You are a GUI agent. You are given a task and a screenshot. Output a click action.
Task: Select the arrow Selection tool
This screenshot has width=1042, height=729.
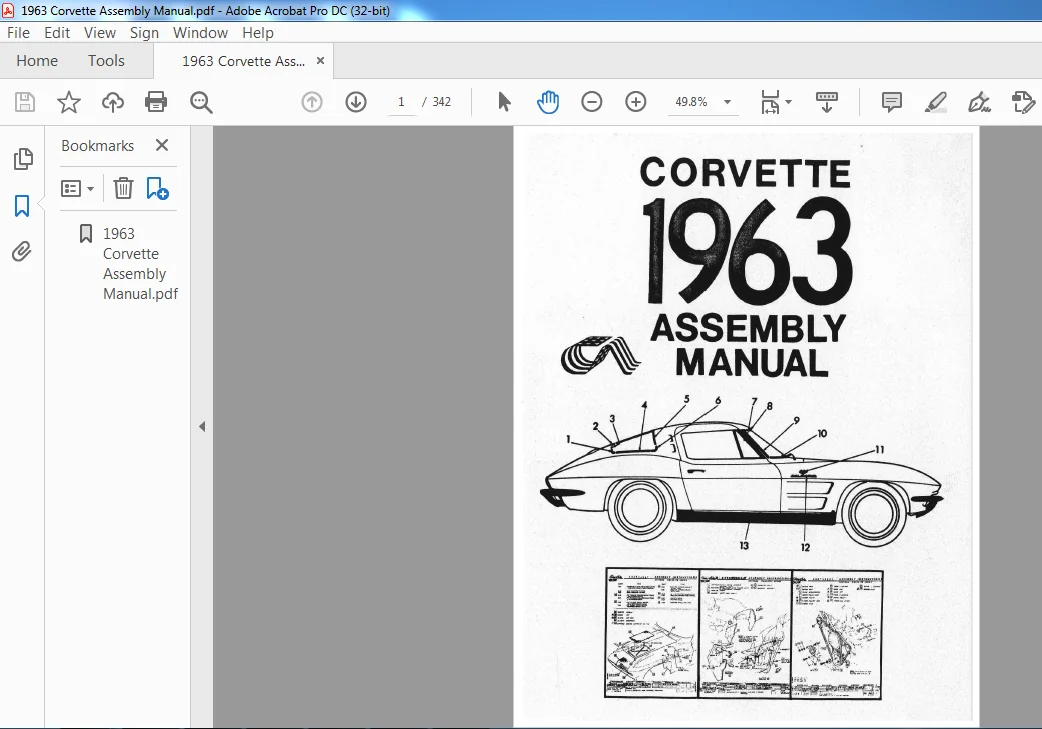(504, 102)
